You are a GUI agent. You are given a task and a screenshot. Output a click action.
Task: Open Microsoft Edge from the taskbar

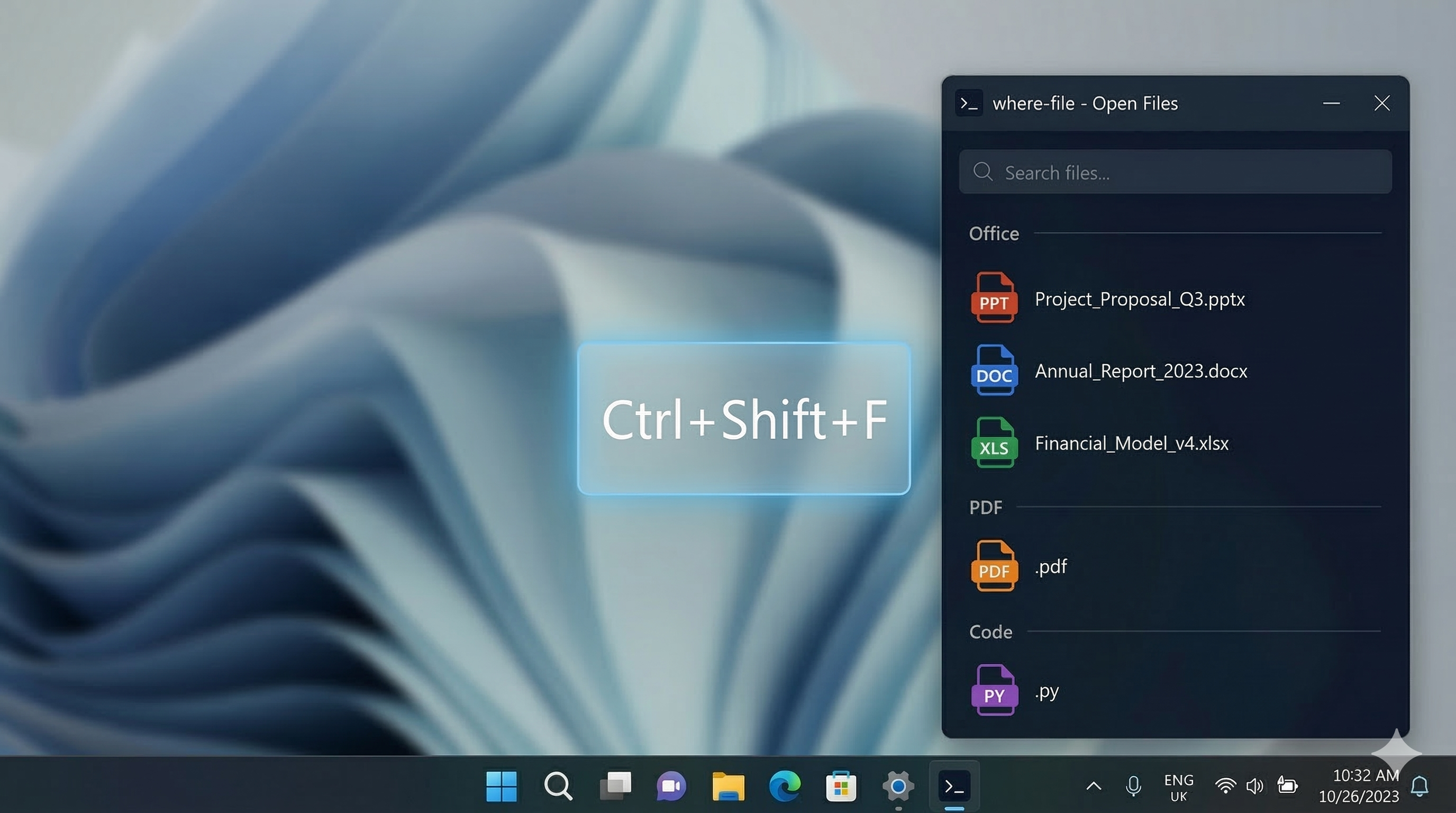point(785,786)
